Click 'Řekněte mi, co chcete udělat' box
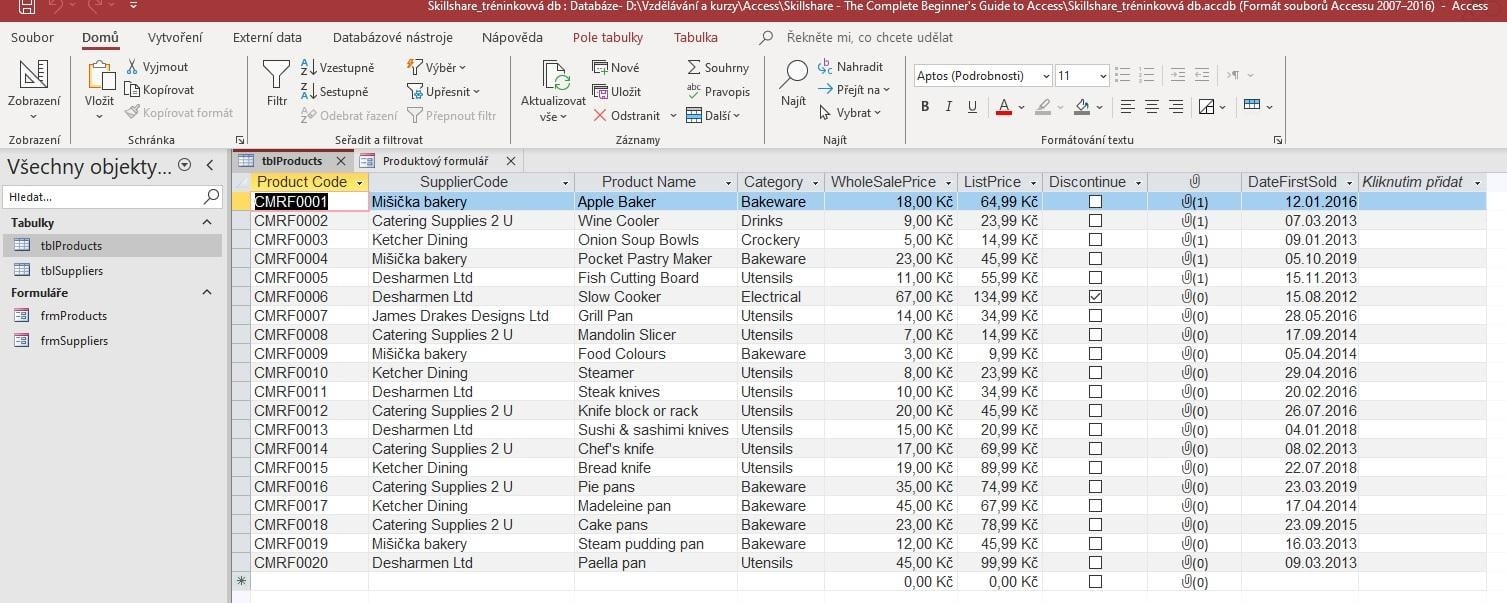The width and height of the screenshot is (1507, 603). 870,37
